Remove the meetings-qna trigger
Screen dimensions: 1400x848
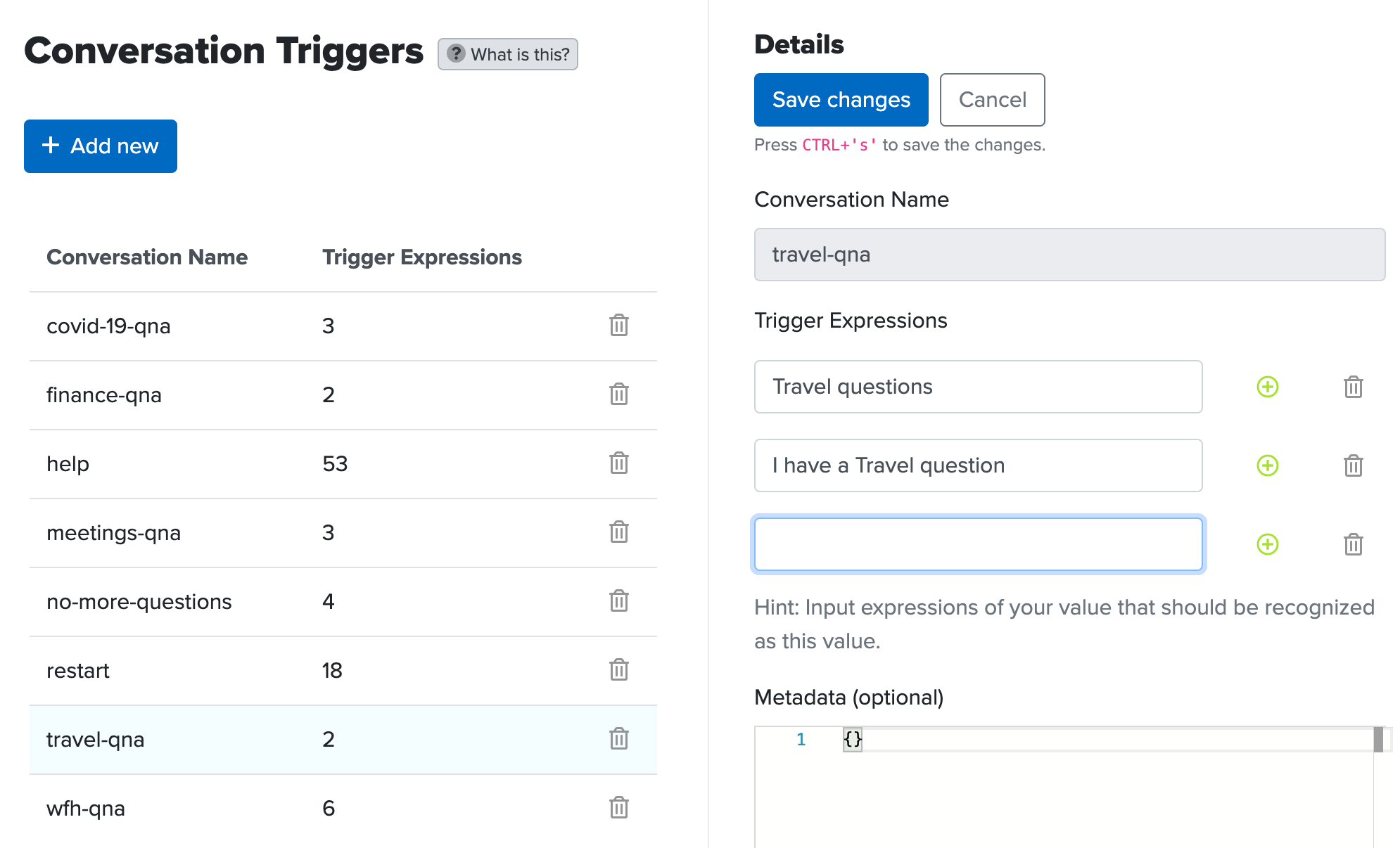pyautogui.click(x=619, y=532)
